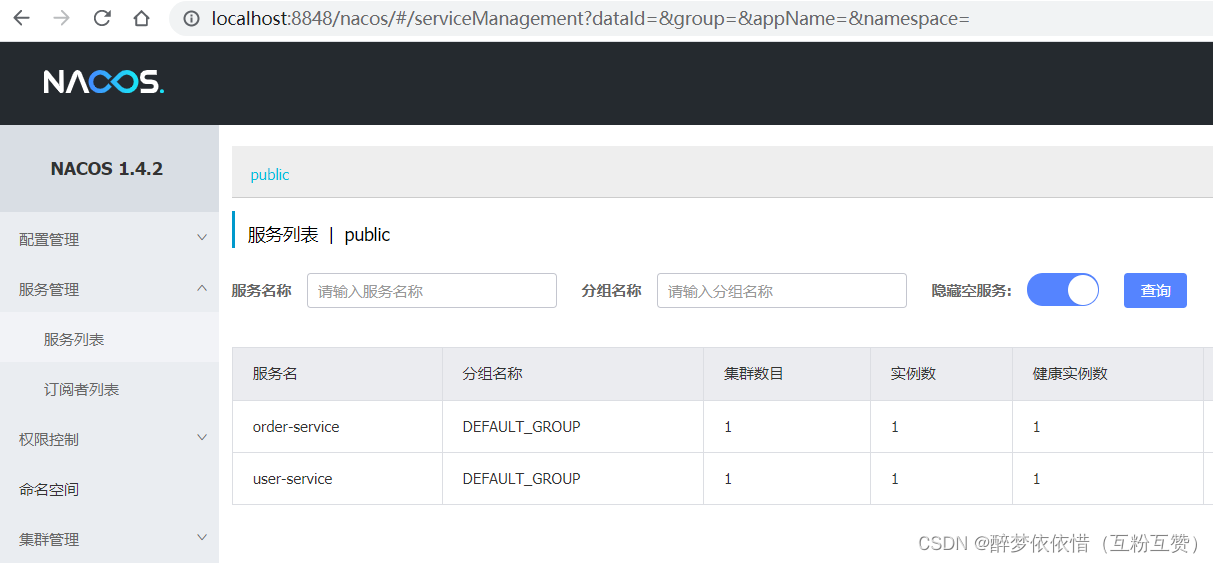Click the 健康实例数 column header

tap(1108, 374)
